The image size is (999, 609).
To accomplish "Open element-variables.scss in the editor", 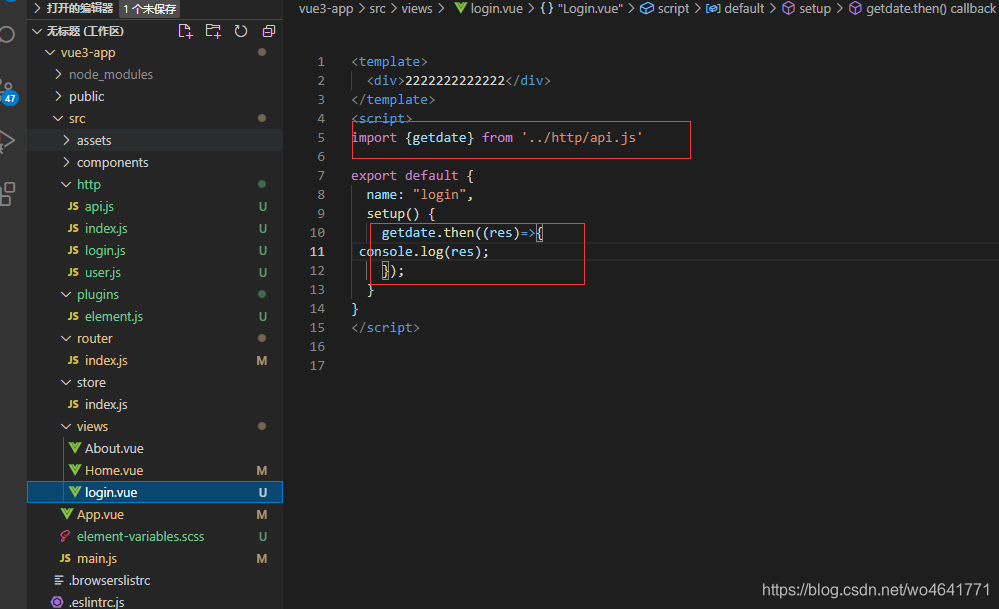I will [140, 536].
